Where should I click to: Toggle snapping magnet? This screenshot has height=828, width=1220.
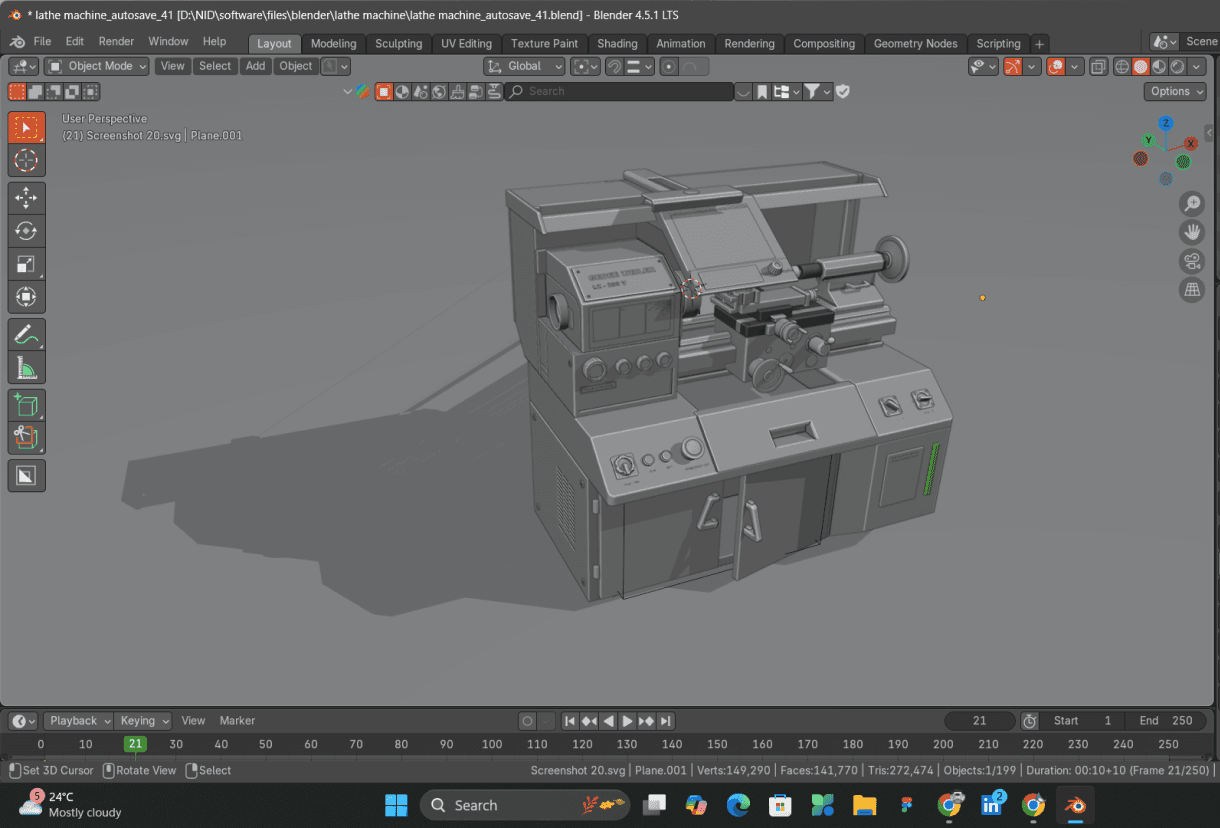click(x=615, y=67)
